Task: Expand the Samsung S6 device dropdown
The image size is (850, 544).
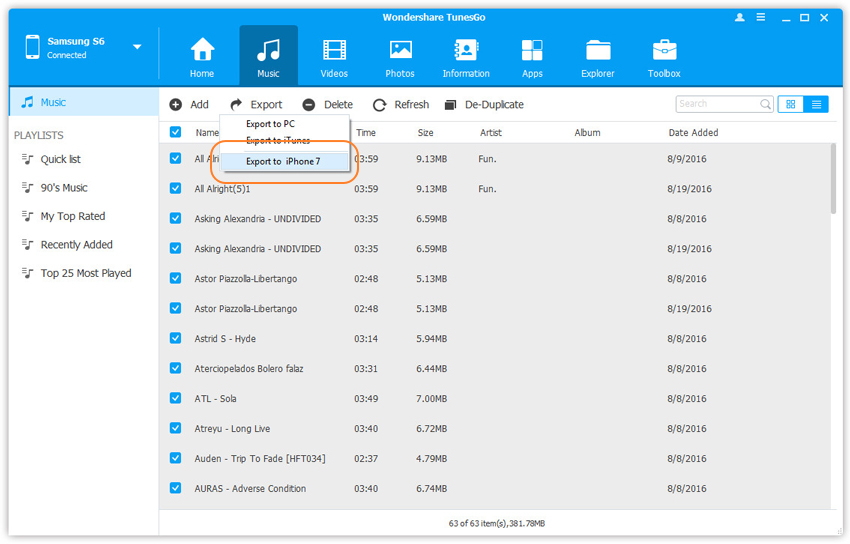Action: 137,47
